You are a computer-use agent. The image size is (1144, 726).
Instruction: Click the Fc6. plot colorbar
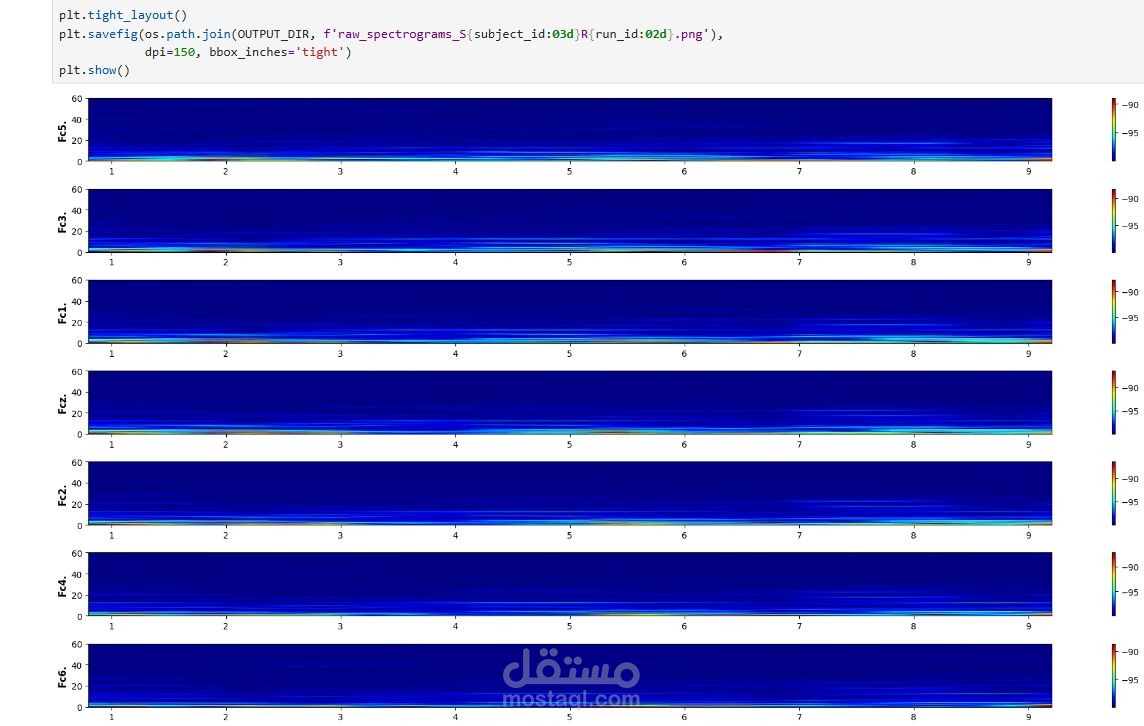point(1114,676)
